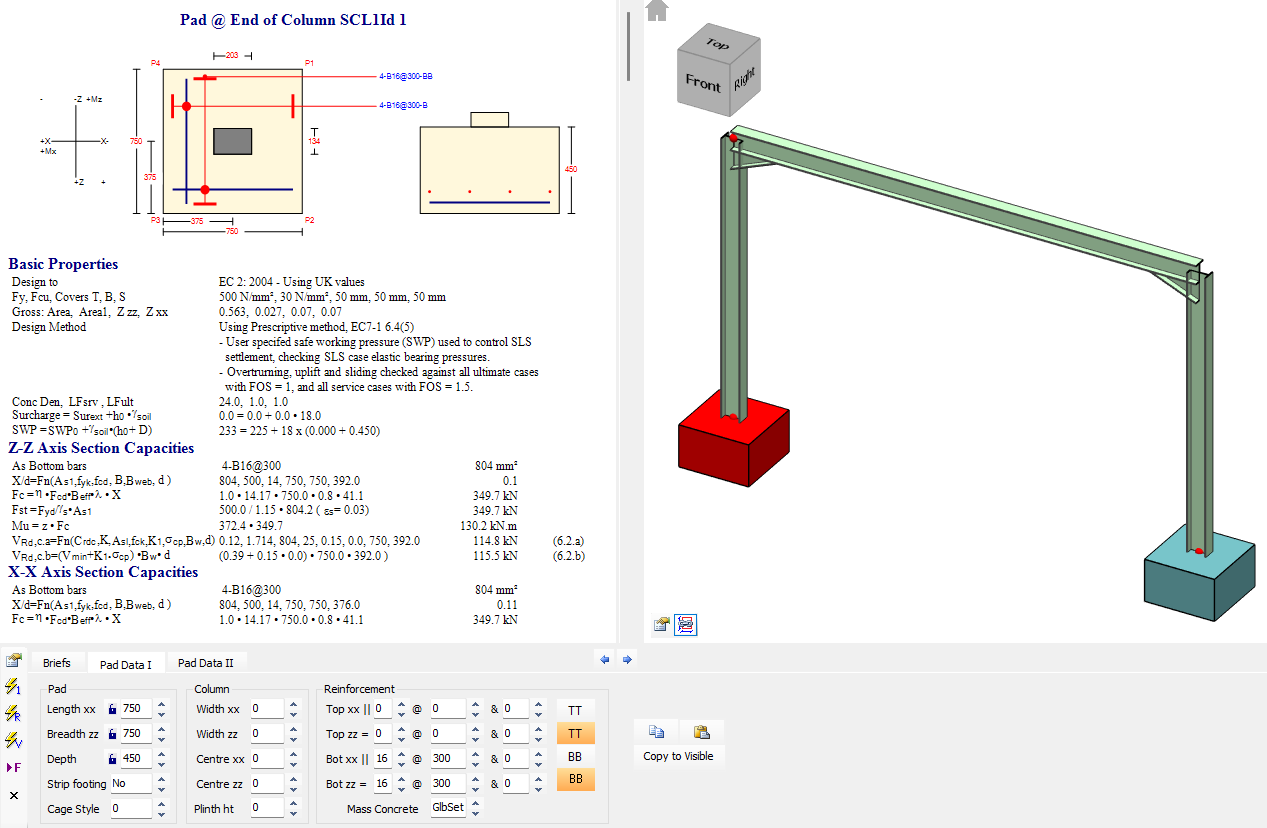
Task: Click the lightning bolt 1 design icon
Action: (13, 687)
